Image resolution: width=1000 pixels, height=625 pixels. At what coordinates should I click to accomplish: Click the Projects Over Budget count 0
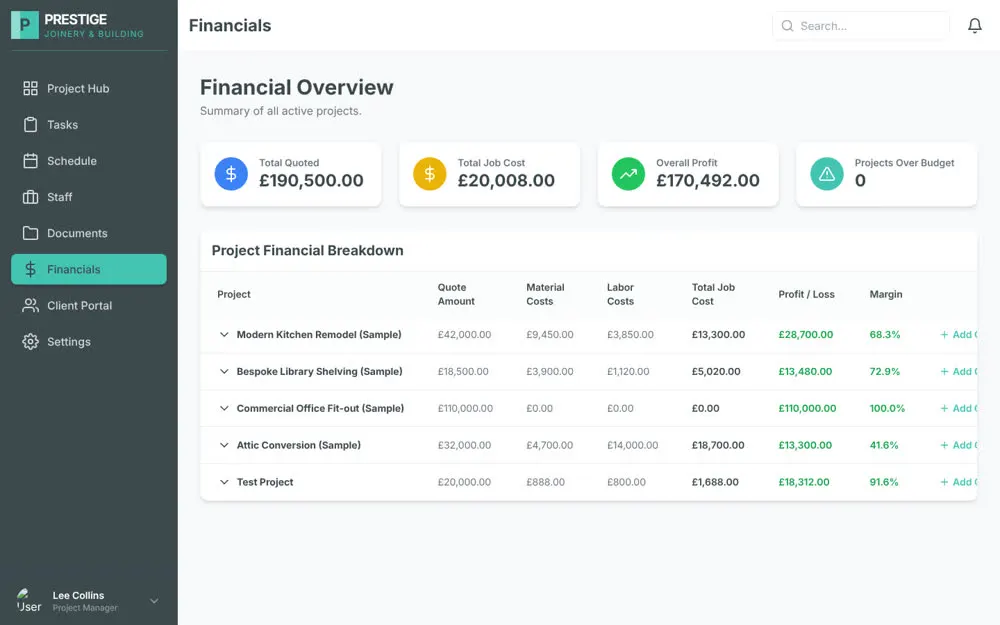[x=860, y=180]
